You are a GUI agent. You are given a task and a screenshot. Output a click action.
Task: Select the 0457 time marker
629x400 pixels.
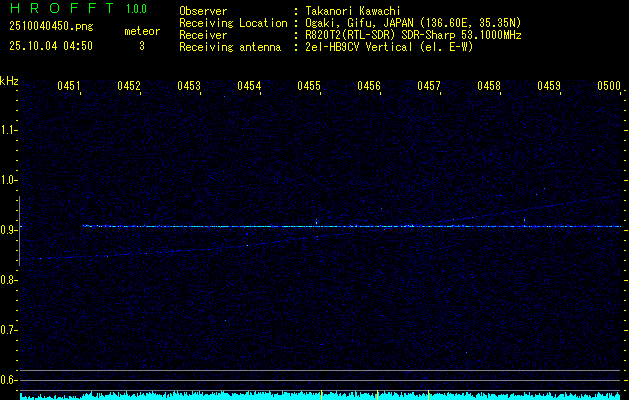coord(429,87)
